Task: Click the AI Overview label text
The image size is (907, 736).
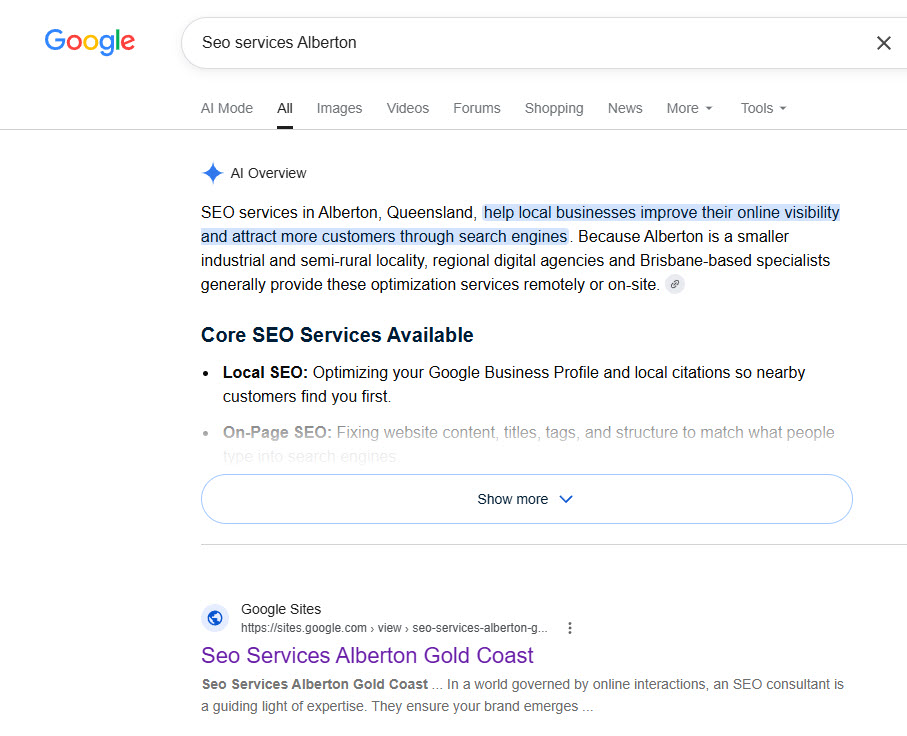Action: (268, 173)
